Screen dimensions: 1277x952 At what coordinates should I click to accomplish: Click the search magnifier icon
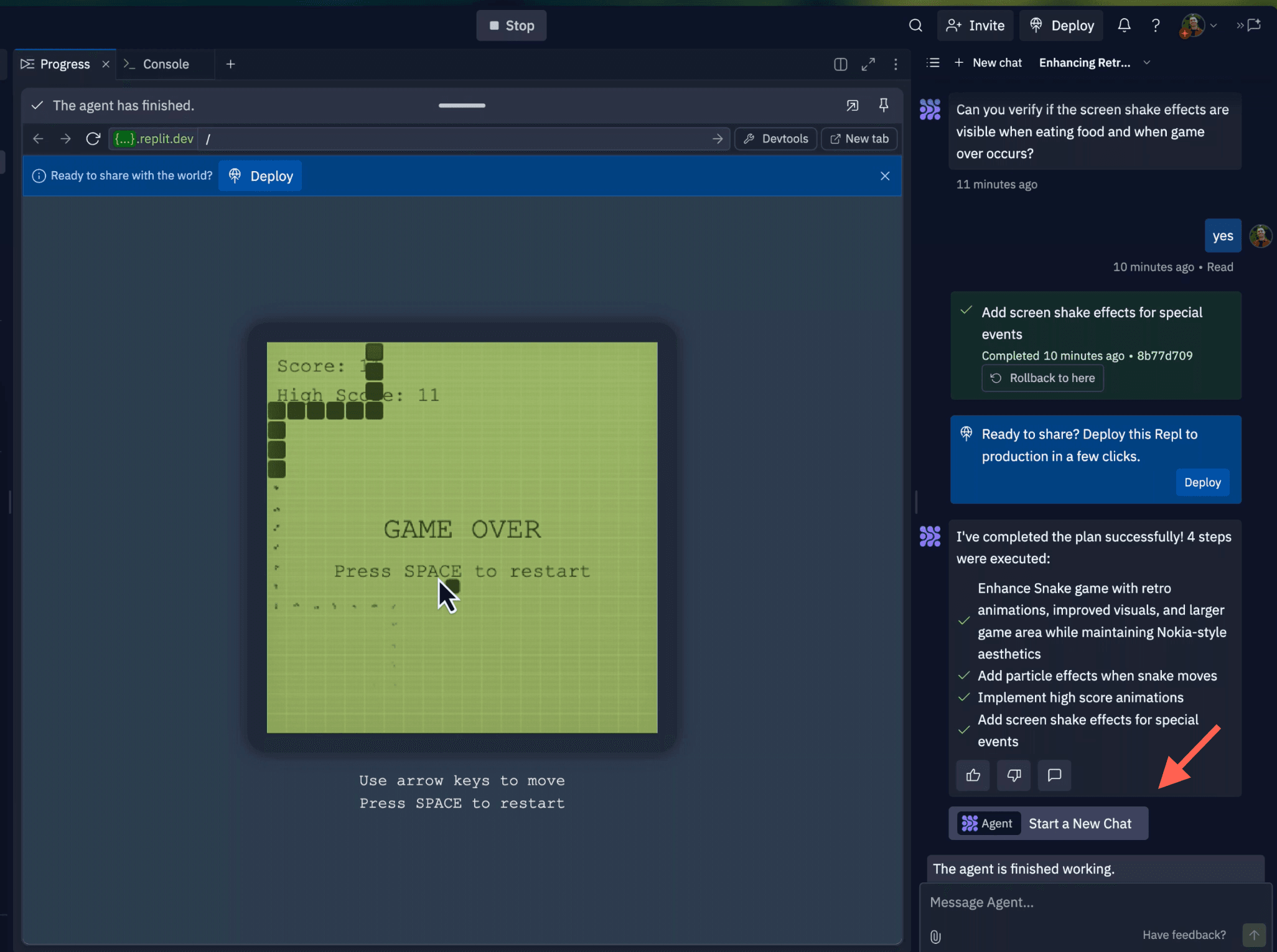[915, 26]
